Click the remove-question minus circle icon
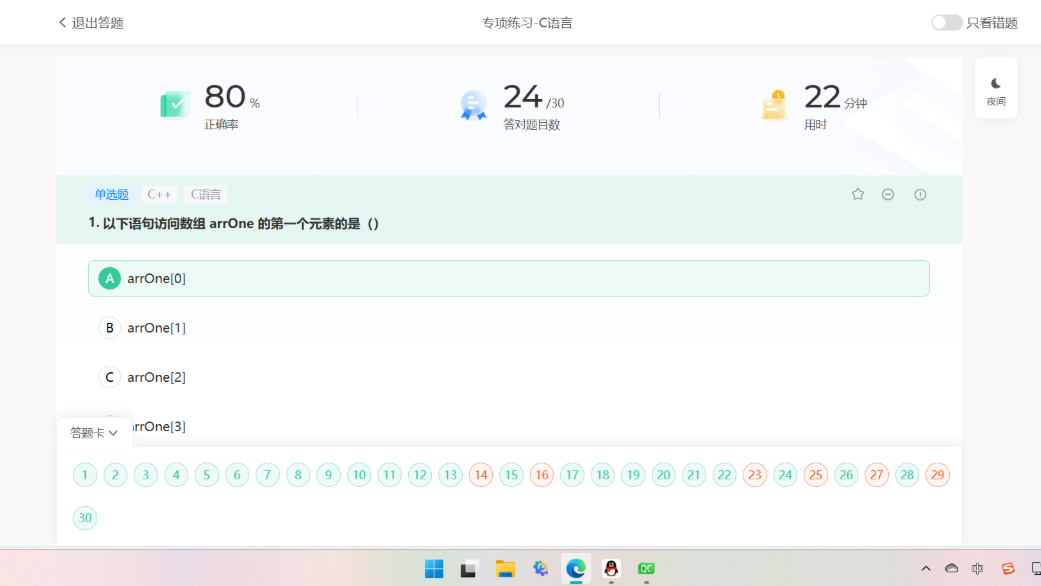The image size is (1041, 586). tap(888, 194)
